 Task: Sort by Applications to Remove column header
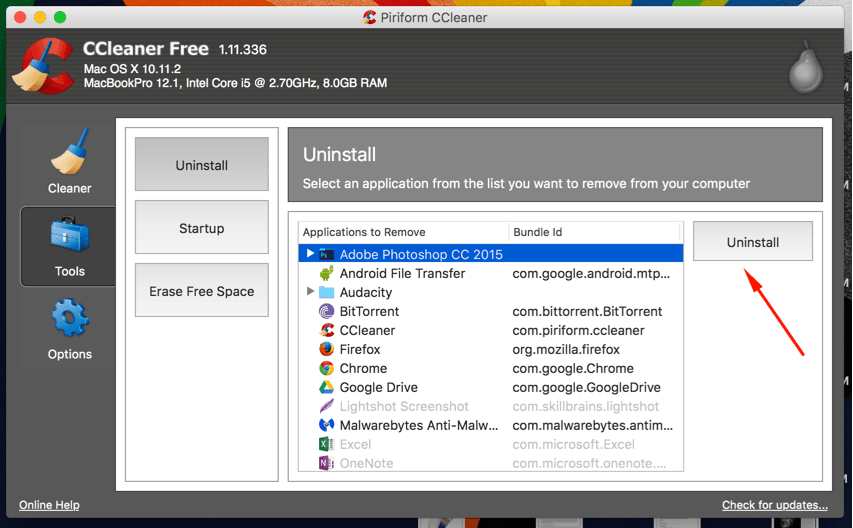coord(403,232)
